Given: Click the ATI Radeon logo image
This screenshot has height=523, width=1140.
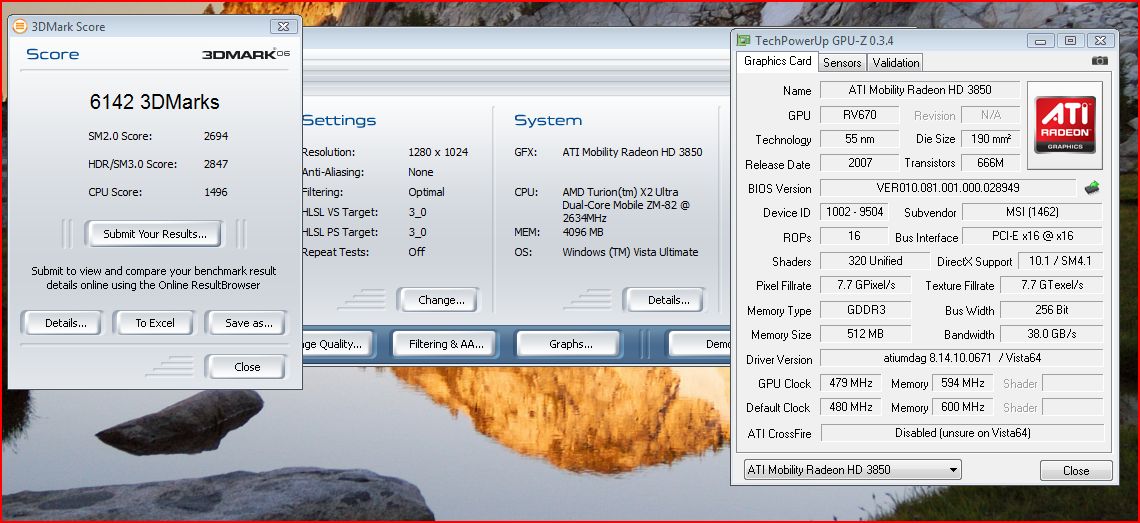Looking at the screenshot, I should pos(1064,126).
